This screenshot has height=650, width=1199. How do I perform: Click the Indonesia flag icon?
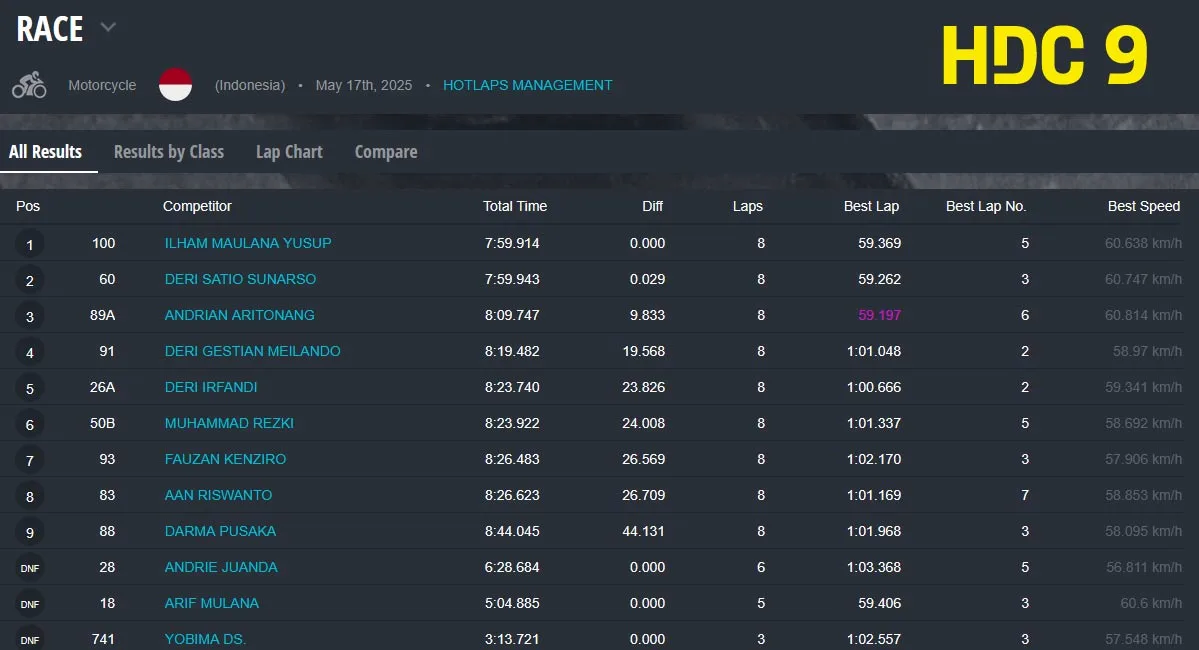coord(175,84)
